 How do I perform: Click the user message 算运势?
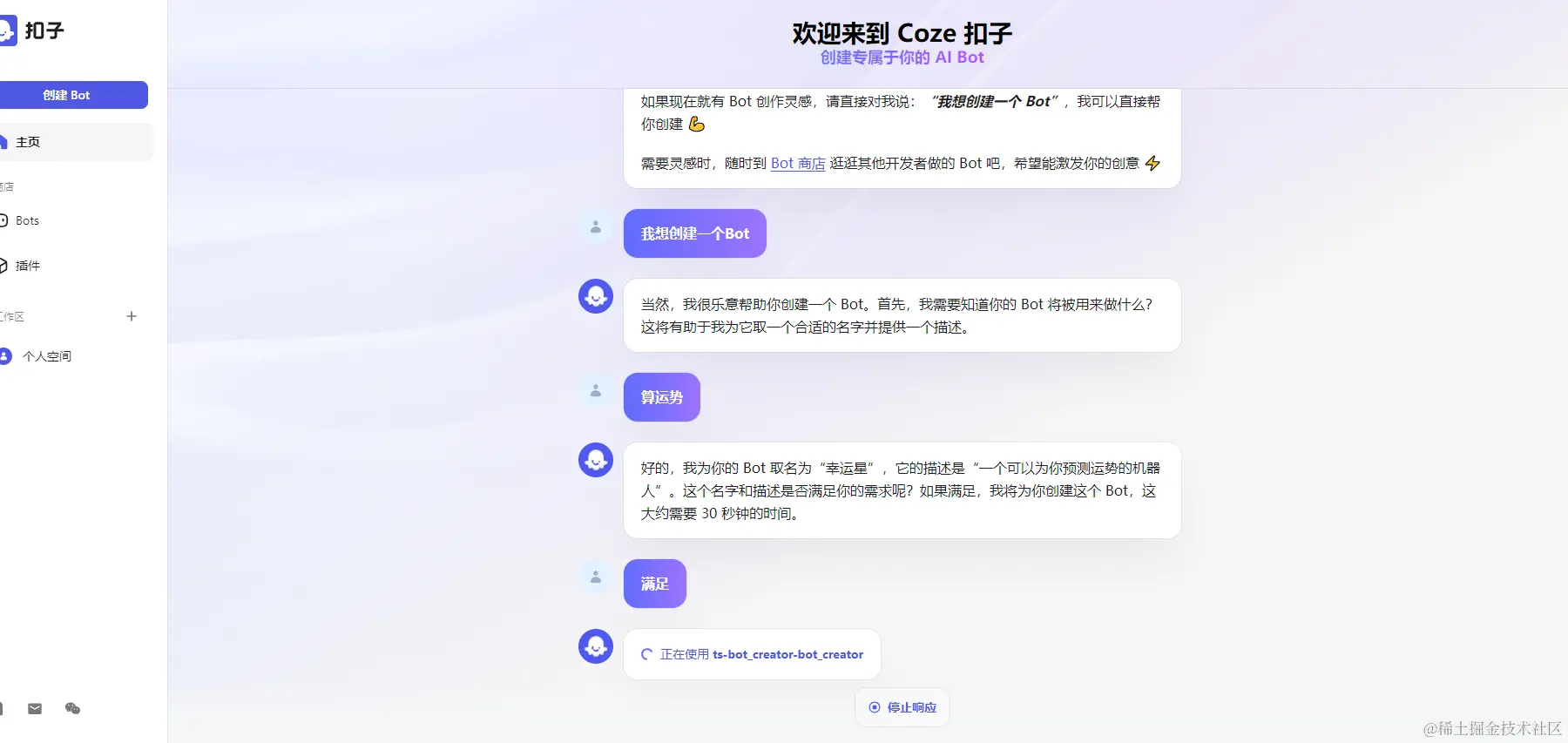(x=662, y=397)
